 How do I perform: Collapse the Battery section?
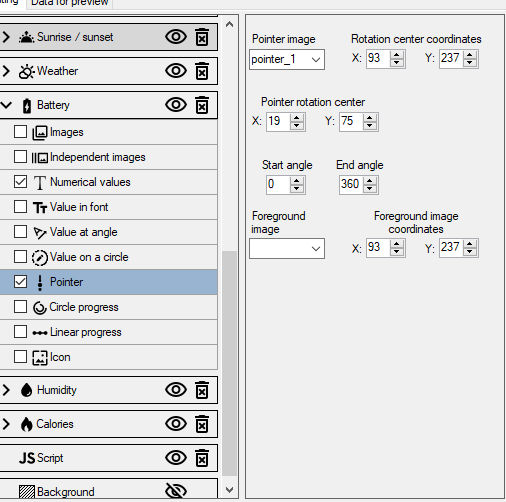tap(6, 105)
